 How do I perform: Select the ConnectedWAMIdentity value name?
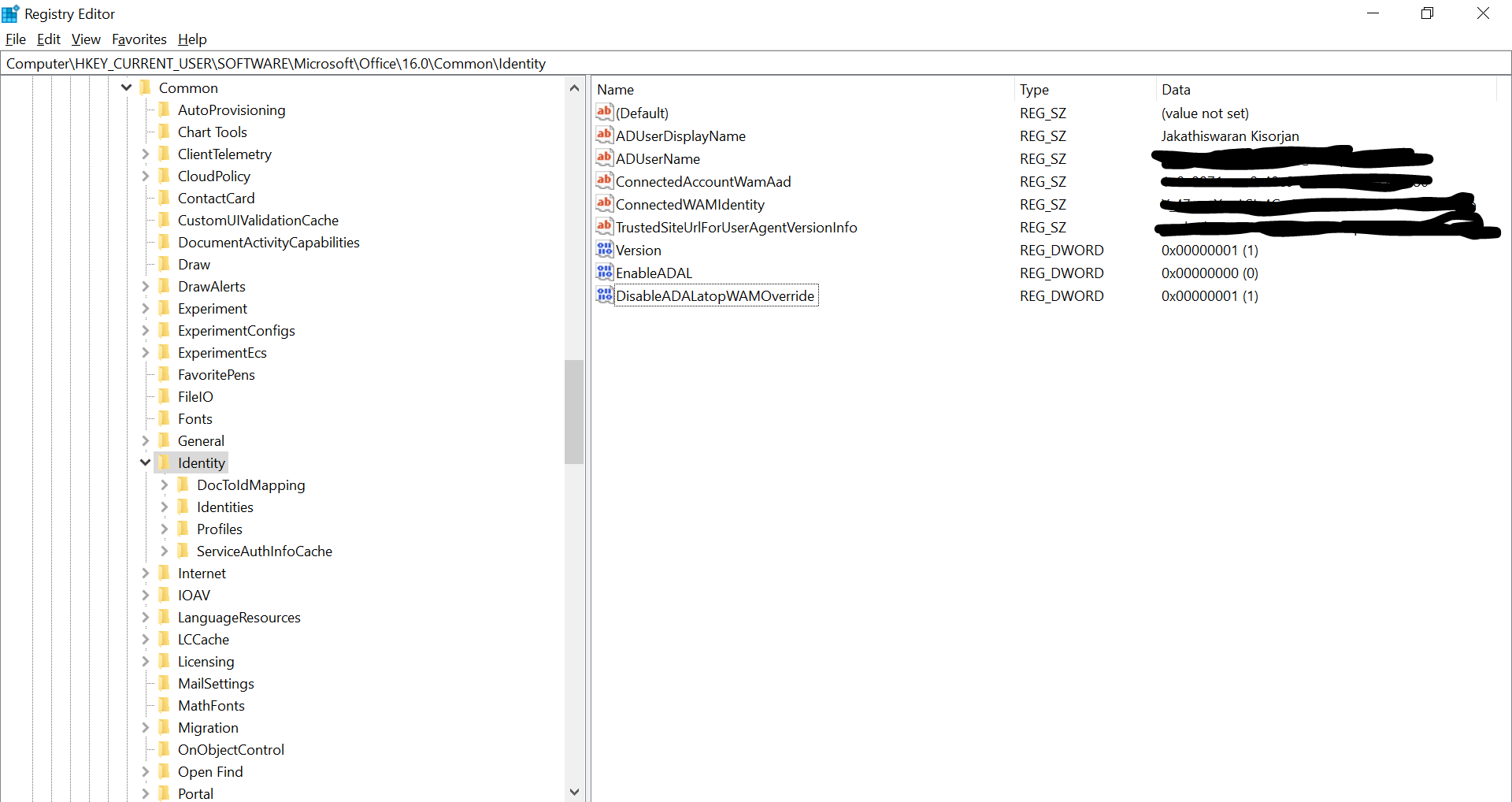pyautogui.click(x=690, y=204)
